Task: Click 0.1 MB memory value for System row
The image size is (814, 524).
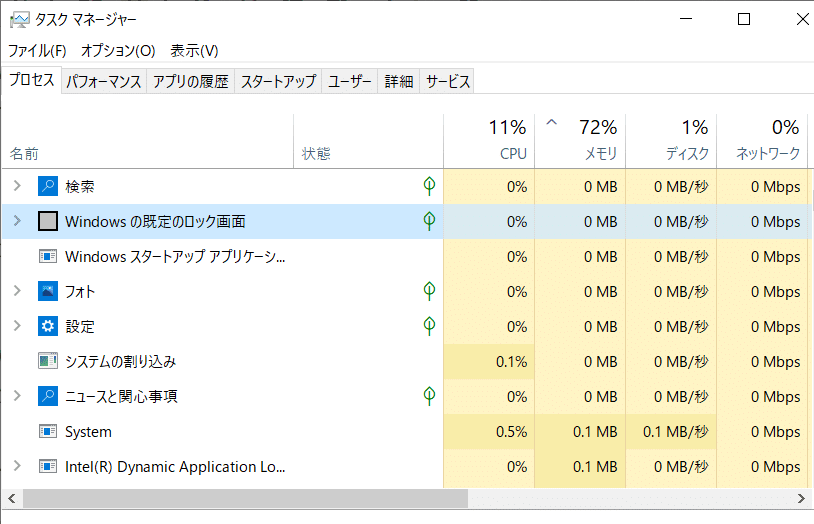Action: point(595,432)
